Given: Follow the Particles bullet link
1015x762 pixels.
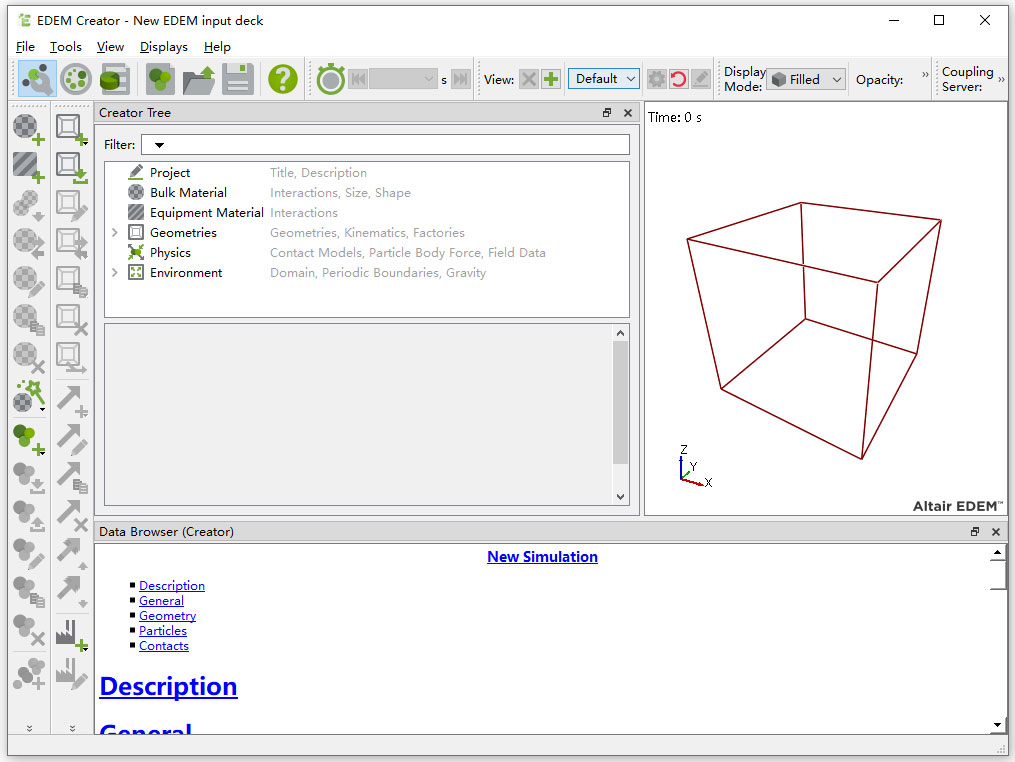Looking at the screenshot, I should 162,631.
